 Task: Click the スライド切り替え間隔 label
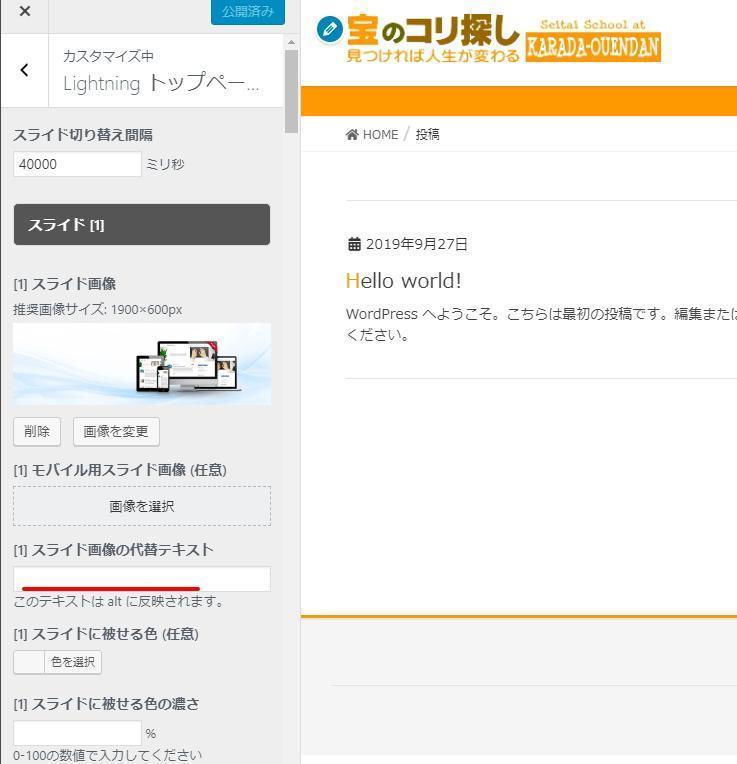[x=83, y=135]
